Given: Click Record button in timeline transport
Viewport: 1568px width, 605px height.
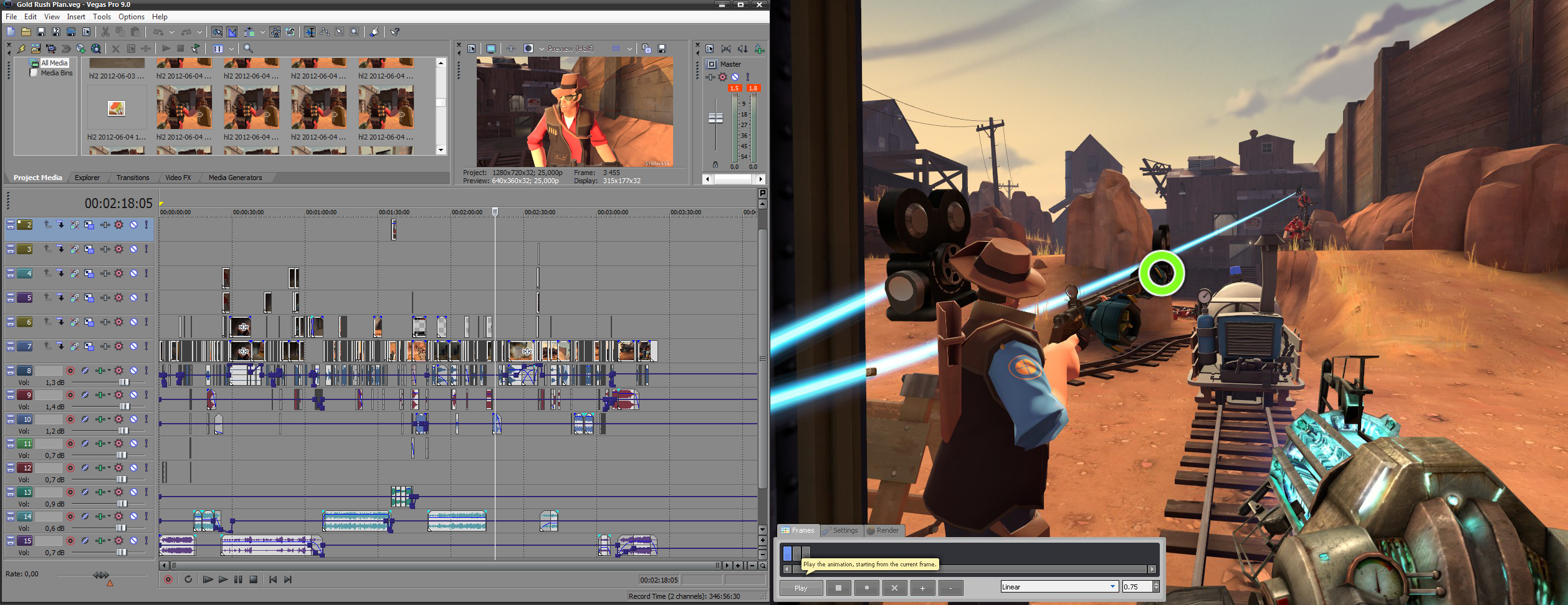Looking at the screenshot, I should tap(168, 579).
